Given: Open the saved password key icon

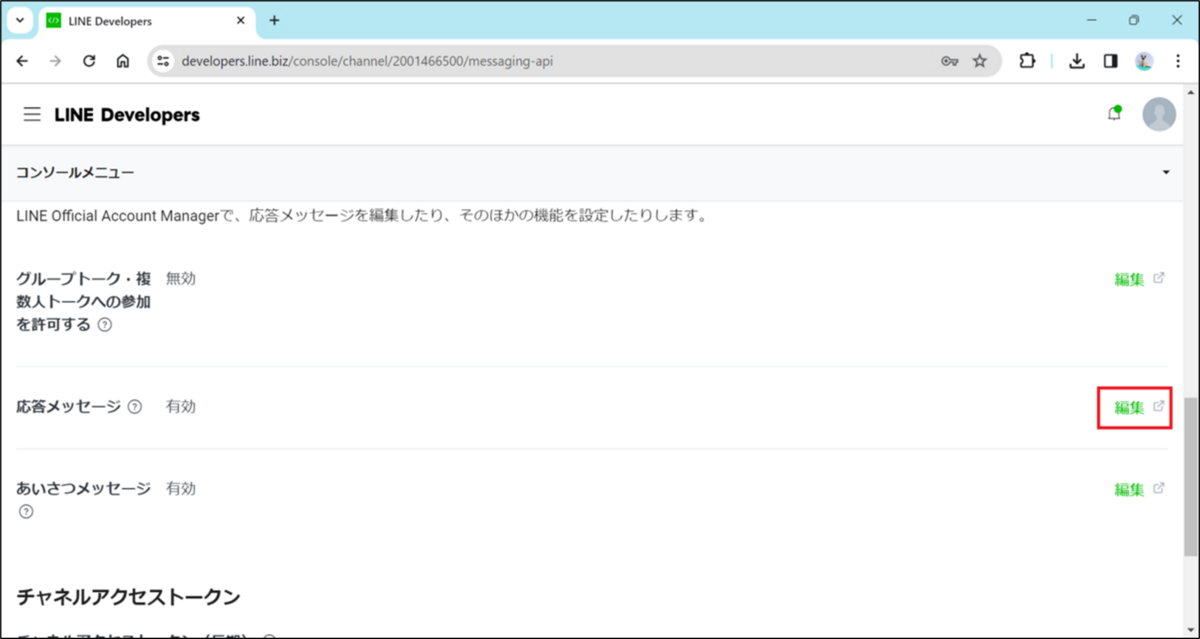Looking at the screenshot, I should pos(950,61).
